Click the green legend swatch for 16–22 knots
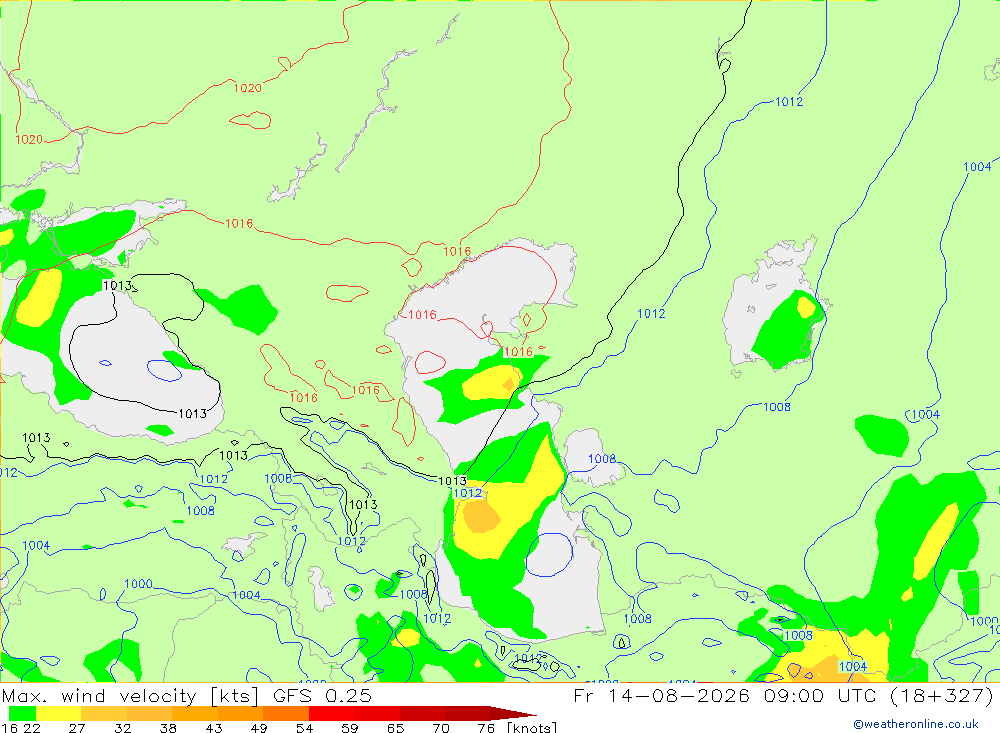 [22, 713]
